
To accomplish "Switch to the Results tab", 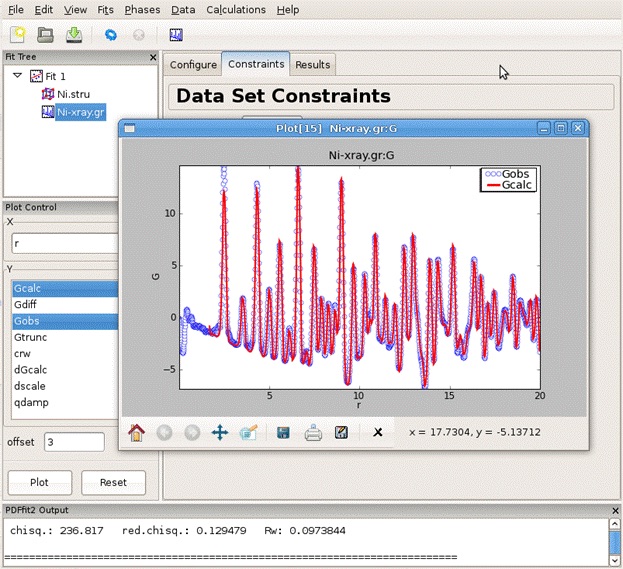I will point(312,65).
